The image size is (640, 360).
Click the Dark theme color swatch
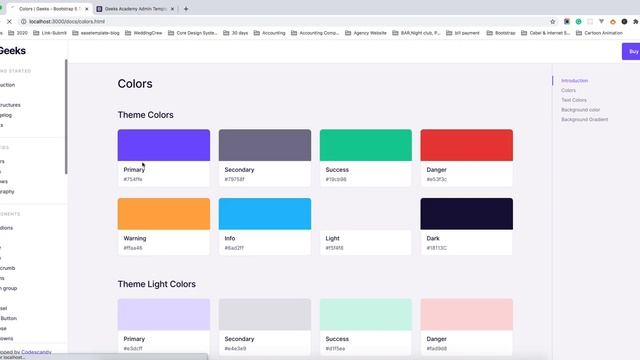(467, 214)
